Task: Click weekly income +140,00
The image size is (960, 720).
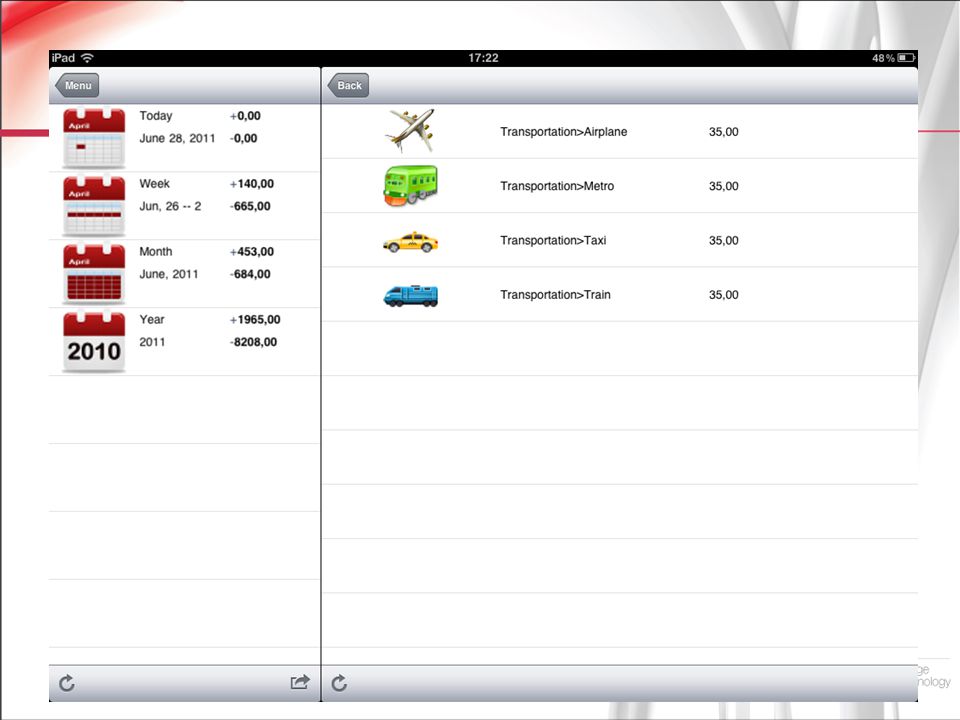Action: point(252,184)
